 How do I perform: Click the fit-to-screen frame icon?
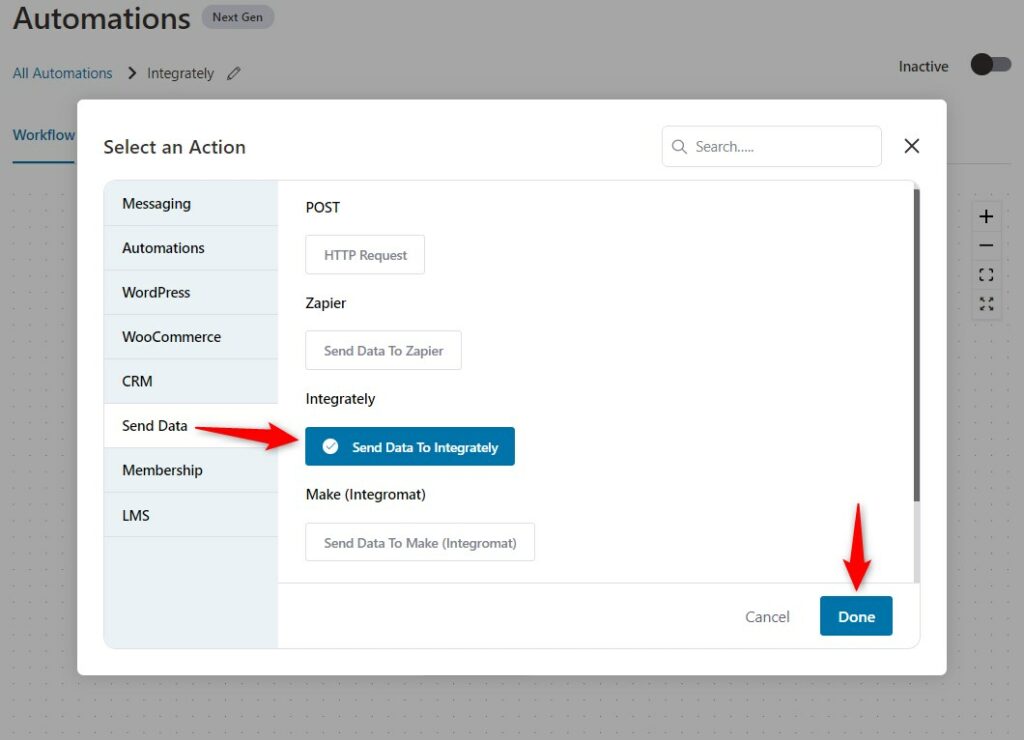[986, 275]
